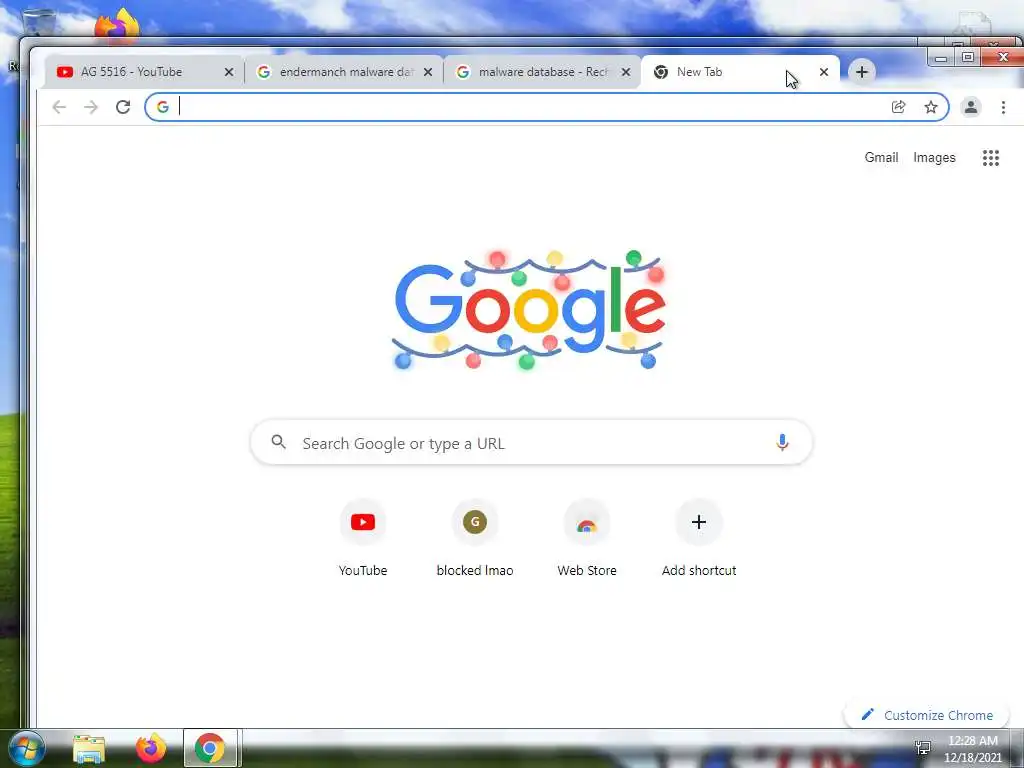Close the AG 5516 - YouTube tab
Screen dimensions: 1024x768
click(229, 72)
